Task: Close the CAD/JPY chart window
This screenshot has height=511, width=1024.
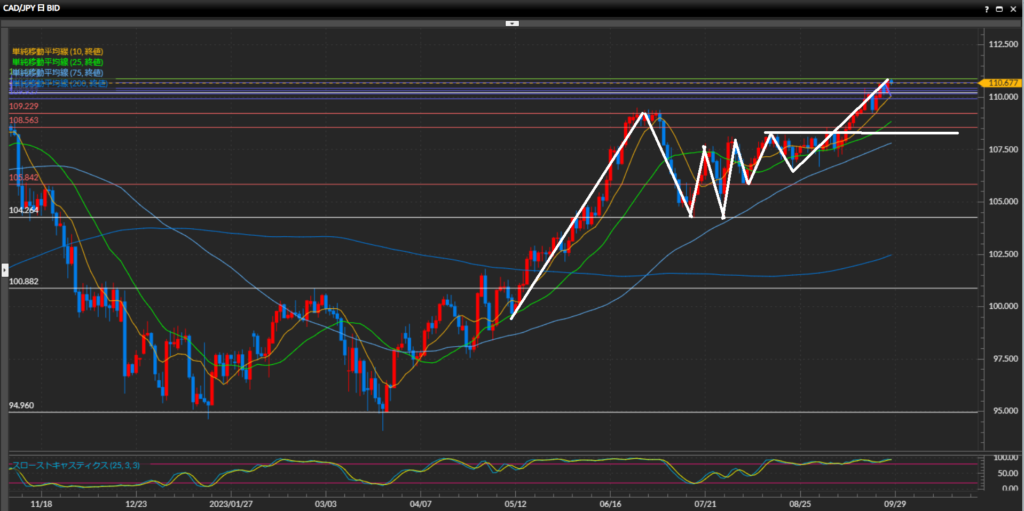Action: [x=1013, y=7]
